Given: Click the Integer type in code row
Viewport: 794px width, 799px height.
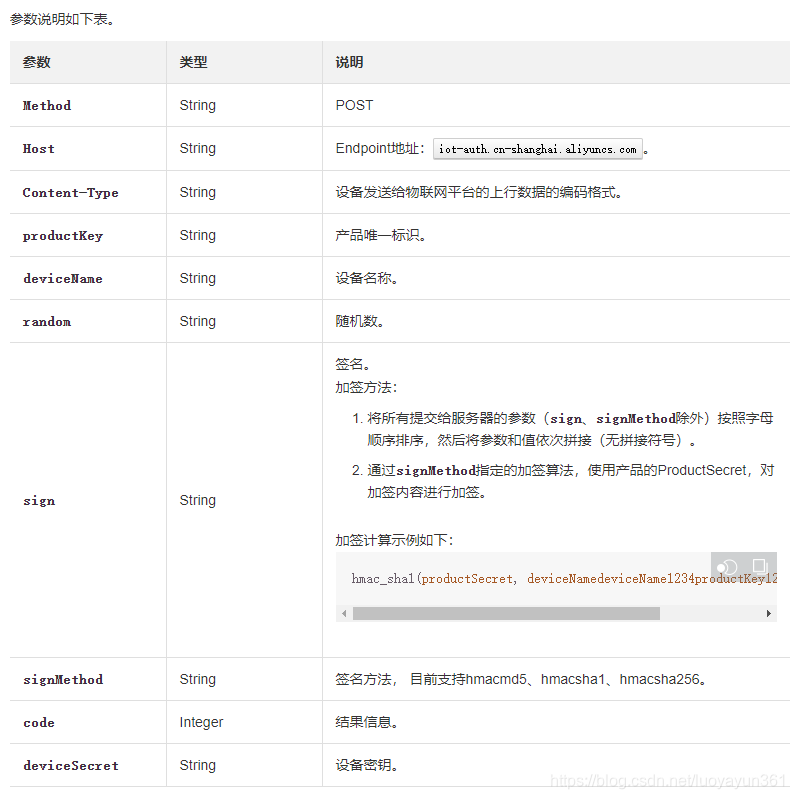Looking at the screenshot, I should (201, 723).
